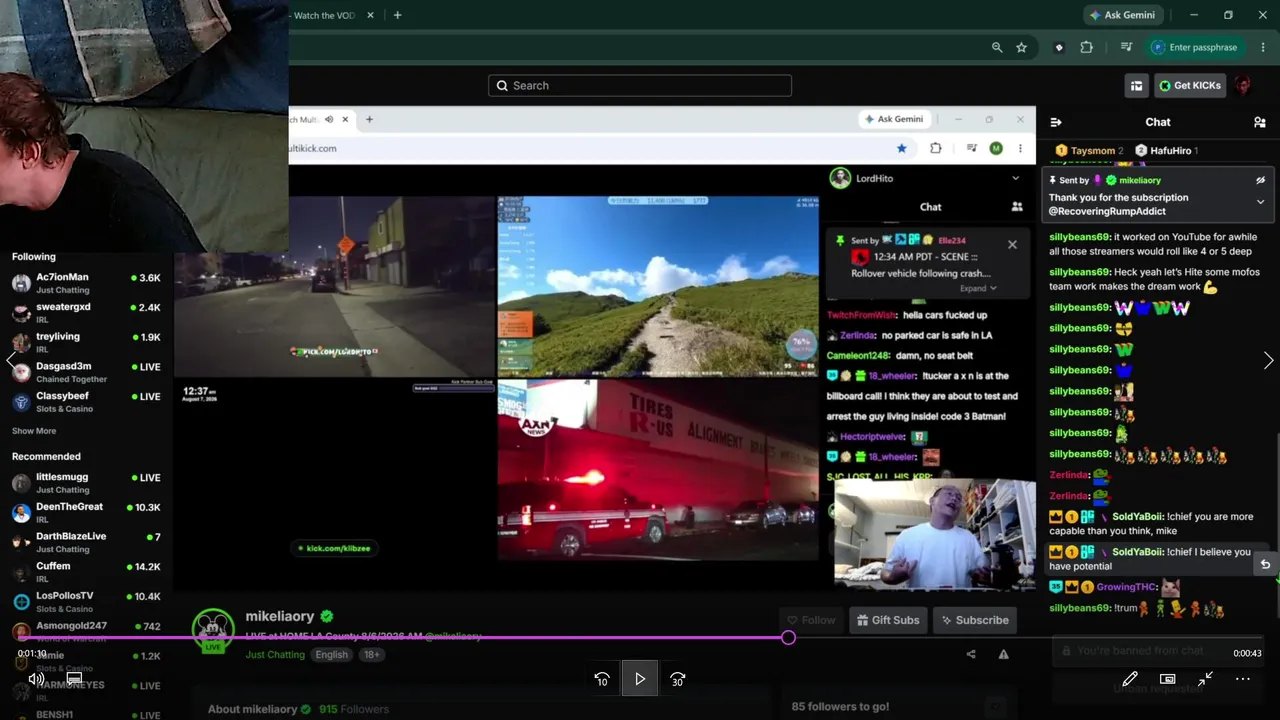The image size is (1280, 720).
Task: Open sweatergxd channel from sidebar
Action: pos(86,313)
